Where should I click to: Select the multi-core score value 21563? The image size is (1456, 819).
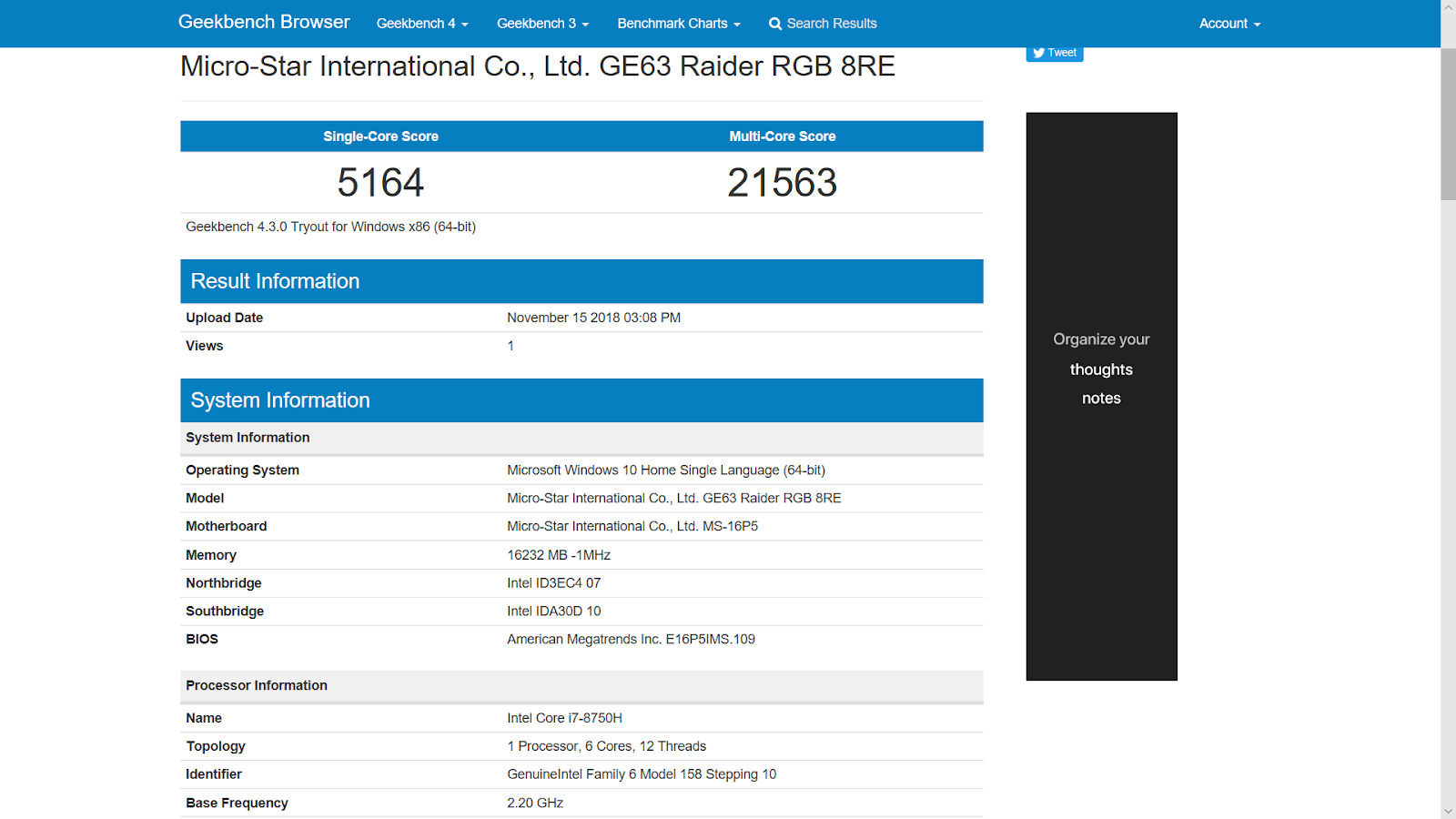pyautogui.click(x=782, y=183)
